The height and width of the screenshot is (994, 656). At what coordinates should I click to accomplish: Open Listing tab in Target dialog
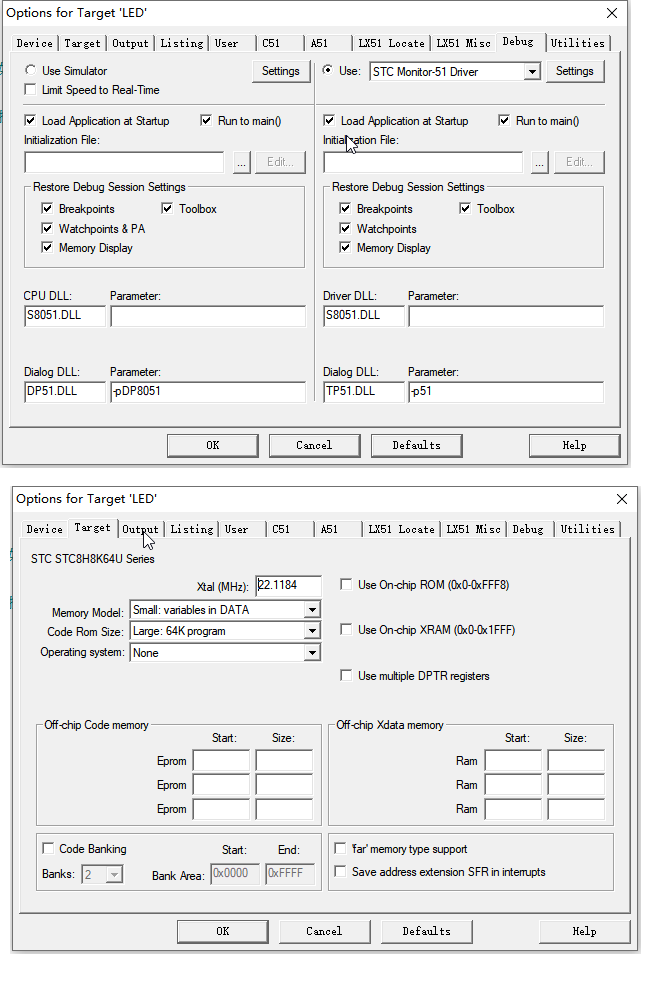pos(191,529)
